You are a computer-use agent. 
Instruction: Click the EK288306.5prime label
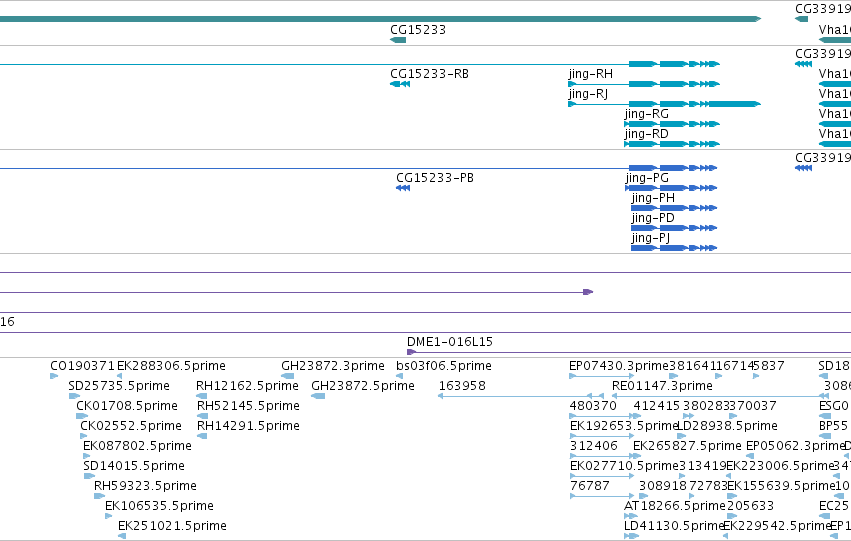click(x=172, y=366)
